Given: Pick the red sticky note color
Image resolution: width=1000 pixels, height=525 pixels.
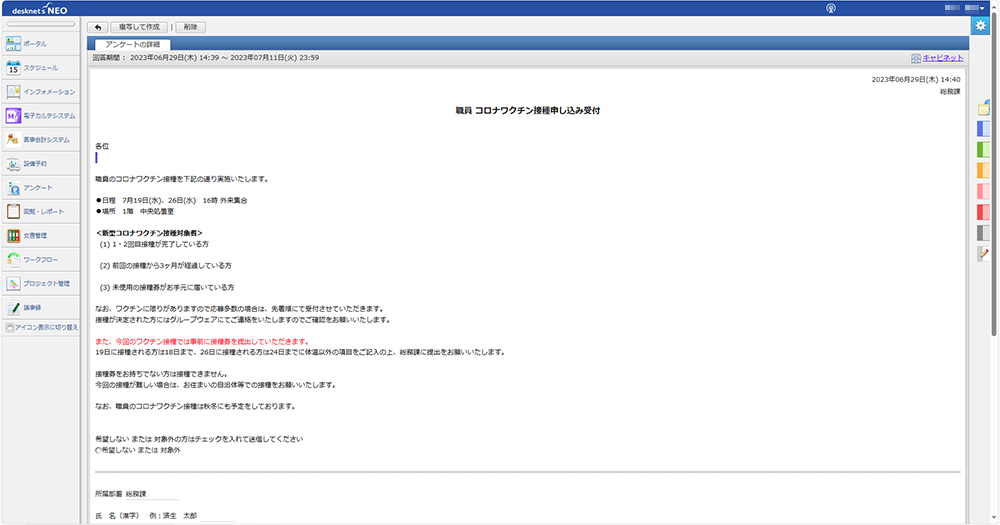Looking at the screenshot, I should 984,212.
